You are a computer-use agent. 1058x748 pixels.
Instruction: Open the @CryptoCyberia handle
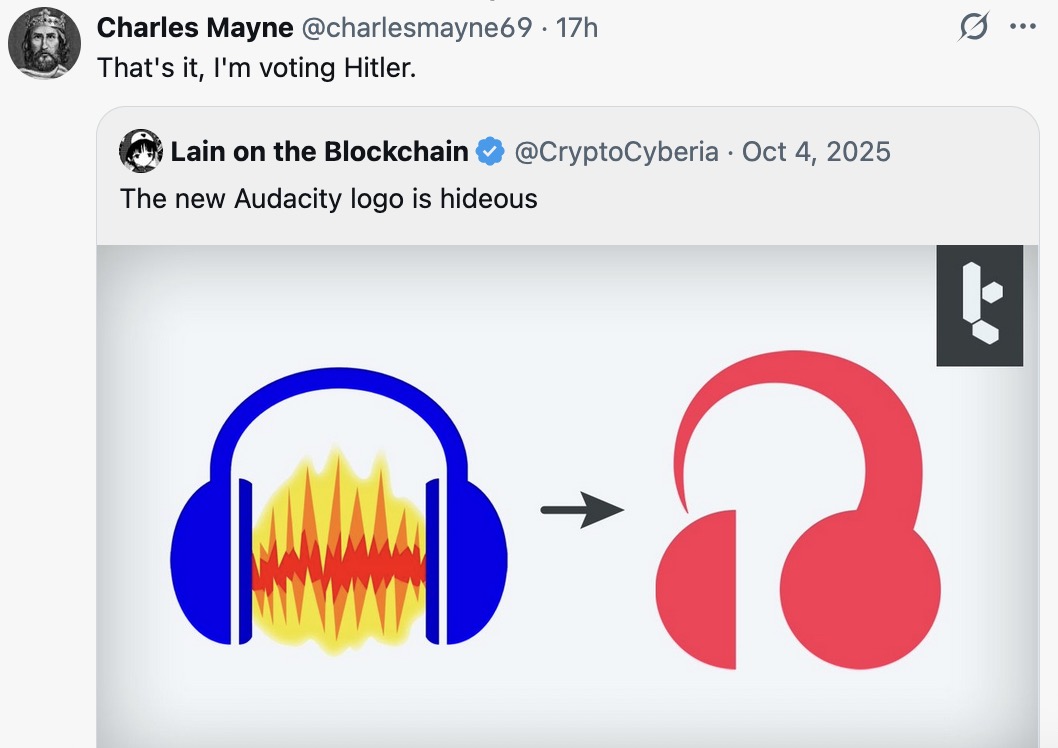tap(617, 152)
